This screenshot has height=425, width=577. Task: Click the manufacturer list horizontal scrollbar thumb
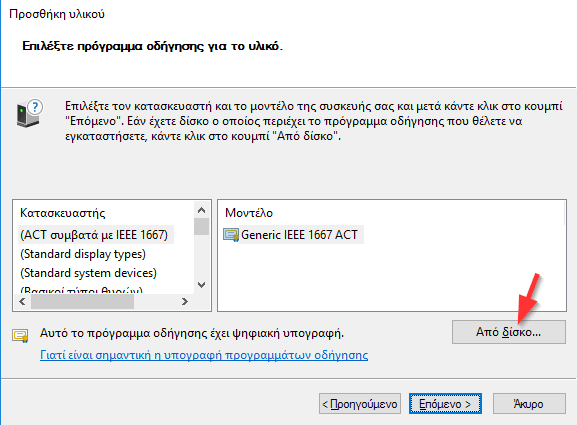tap(82, 302)
